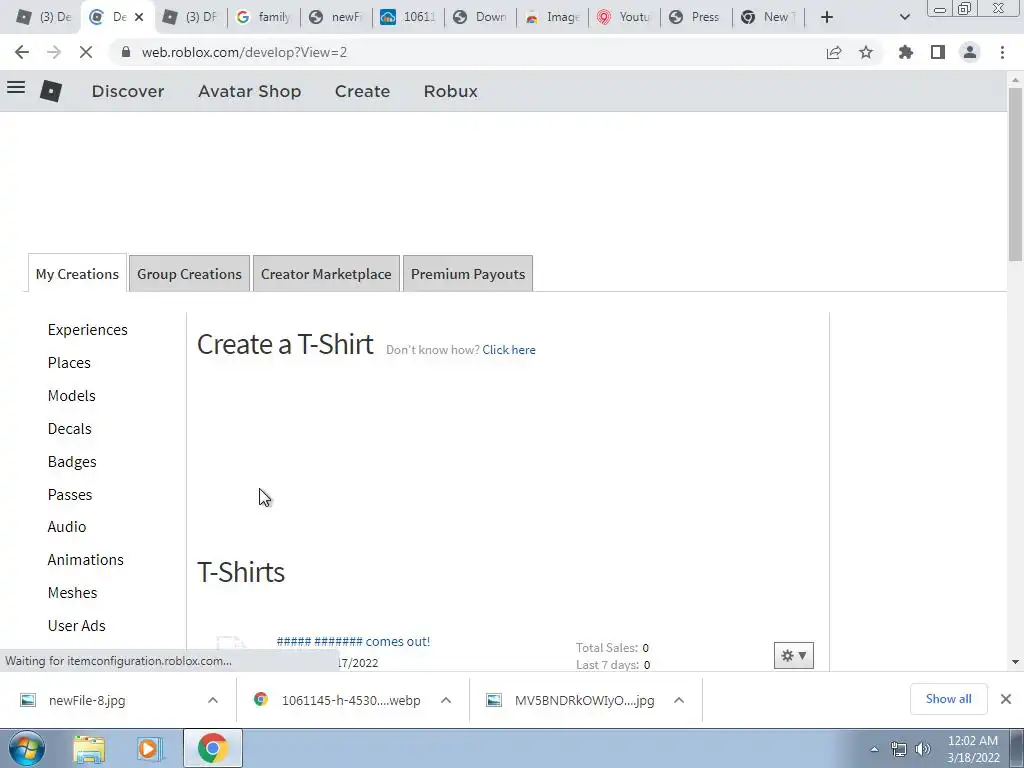Expand options for newFile-8.jpg download

[213, 700]
